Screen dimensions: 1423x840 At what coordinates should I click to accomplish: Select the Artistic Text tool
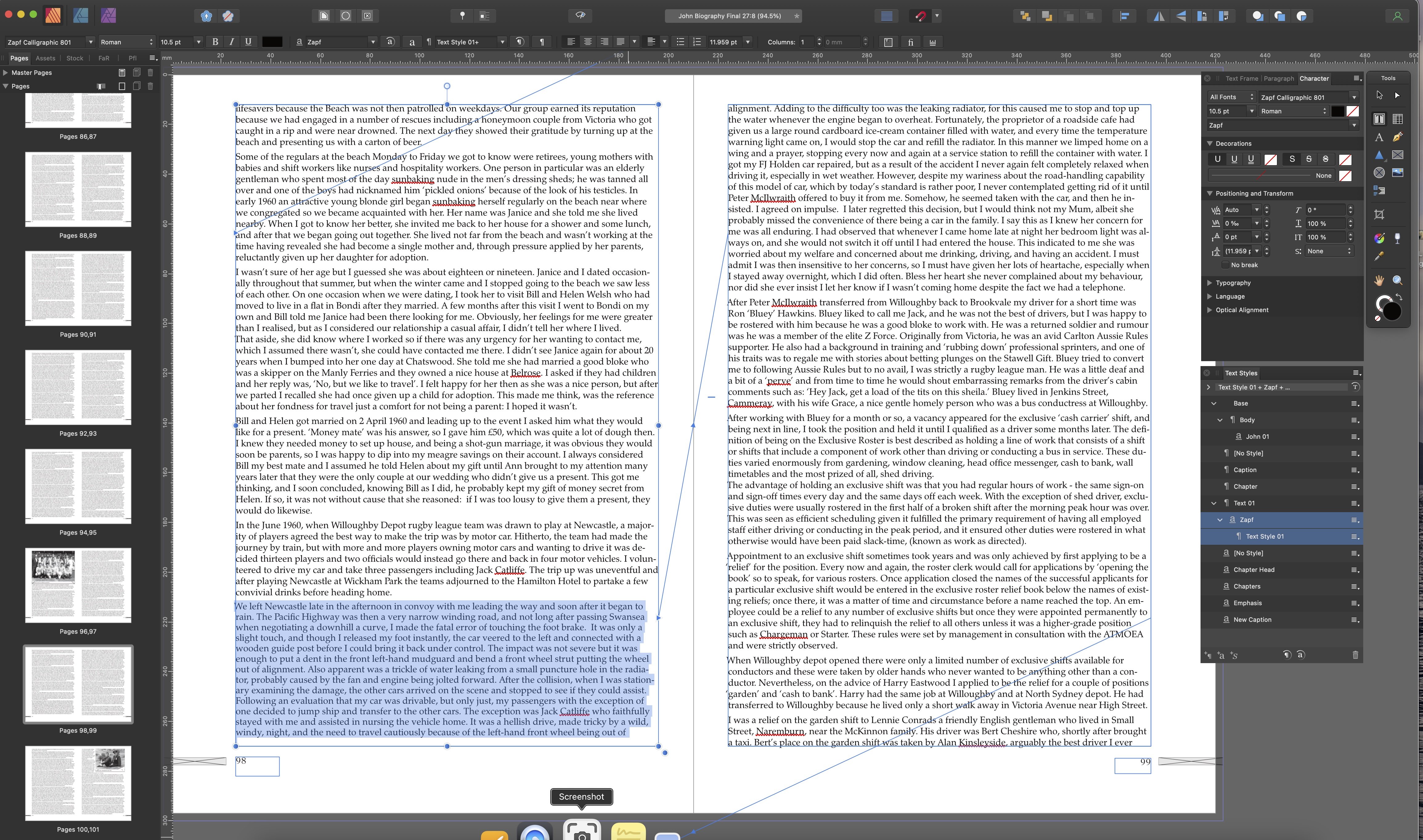tap(1379, 137)
